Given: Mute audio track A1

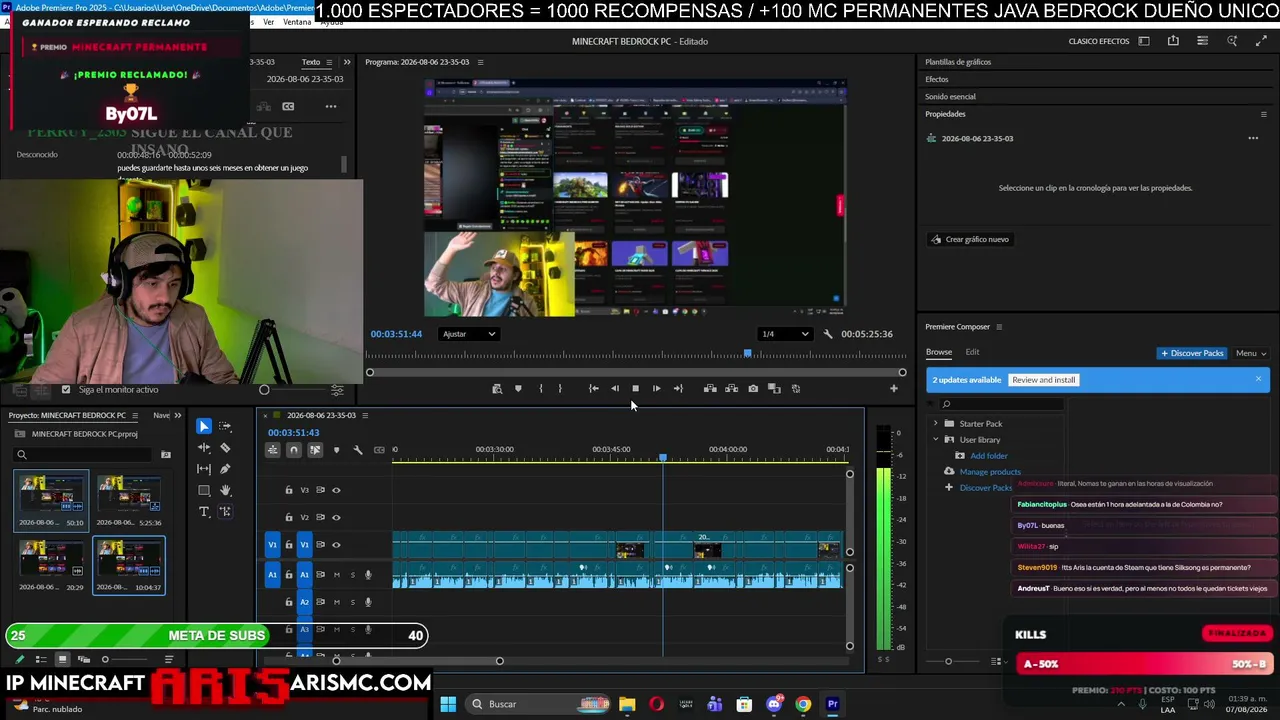Looking at the screenshot, I should click(336, 575).
